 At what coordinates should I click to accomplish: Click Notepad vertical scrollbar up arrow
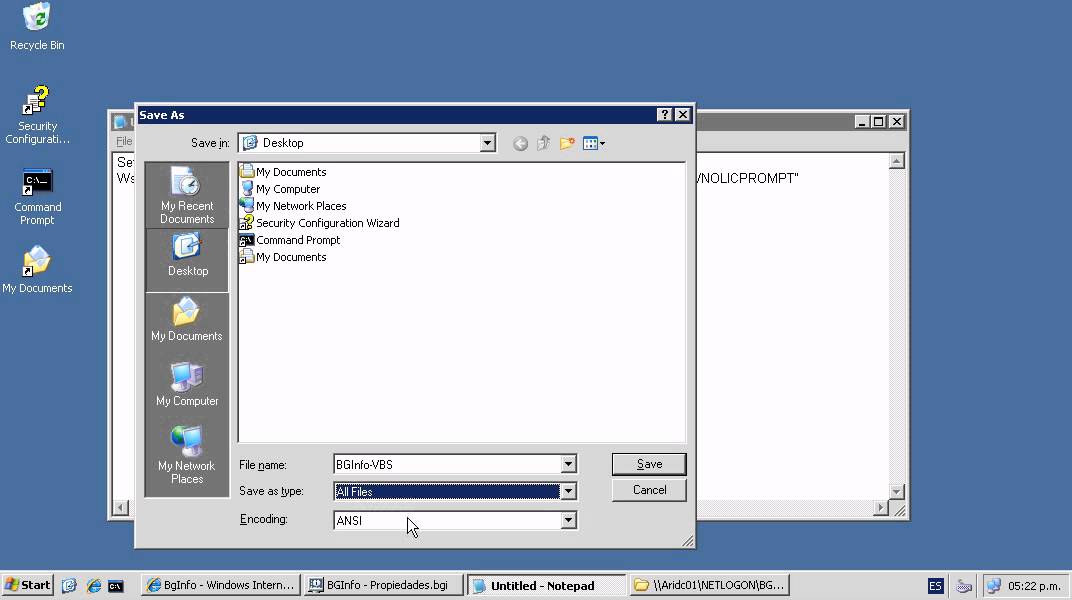coord(897,161)
